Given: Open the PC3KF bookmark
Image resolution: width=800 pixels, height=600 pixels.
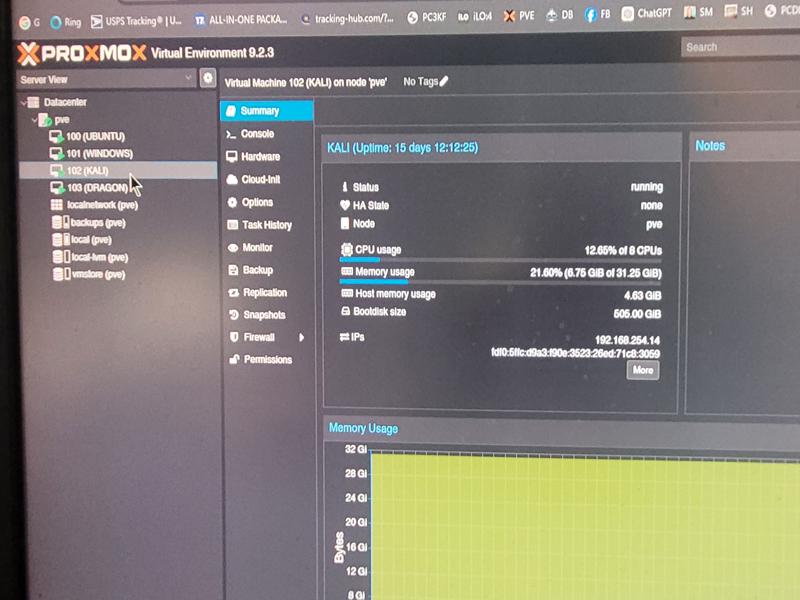Looking at the screenshot, I should click(x=427, y=17).
